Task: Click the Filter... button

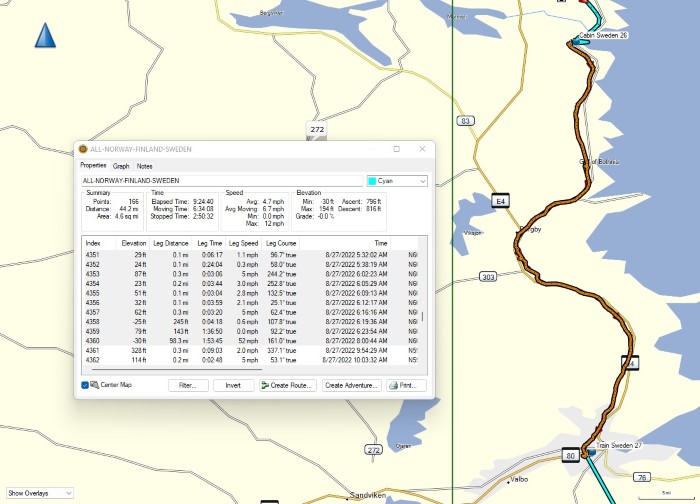Action: pyautogui.click(x=188, y=385)
